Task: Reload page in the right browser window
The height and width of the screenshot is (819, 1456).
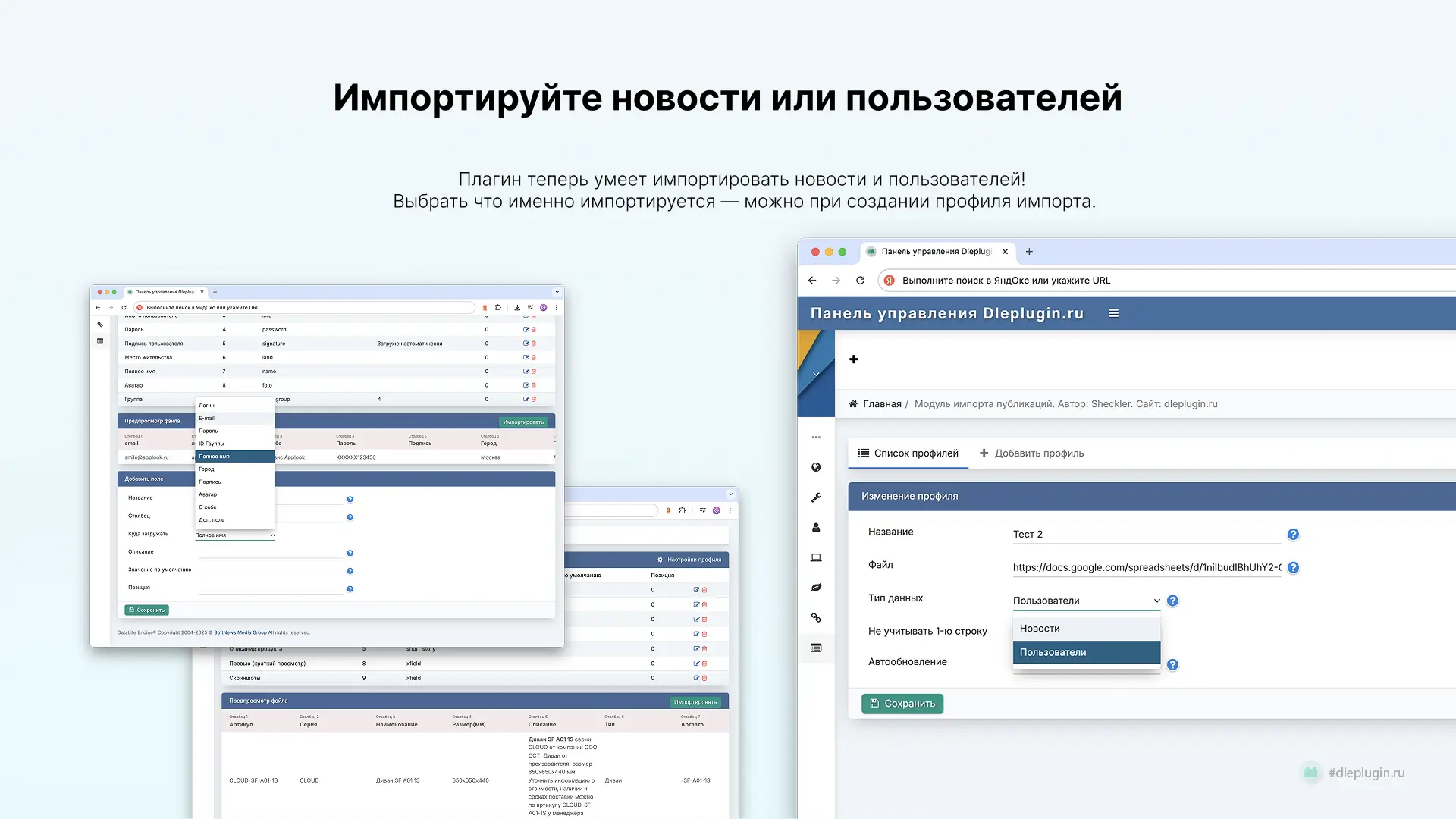Action: tap(860, 281)
